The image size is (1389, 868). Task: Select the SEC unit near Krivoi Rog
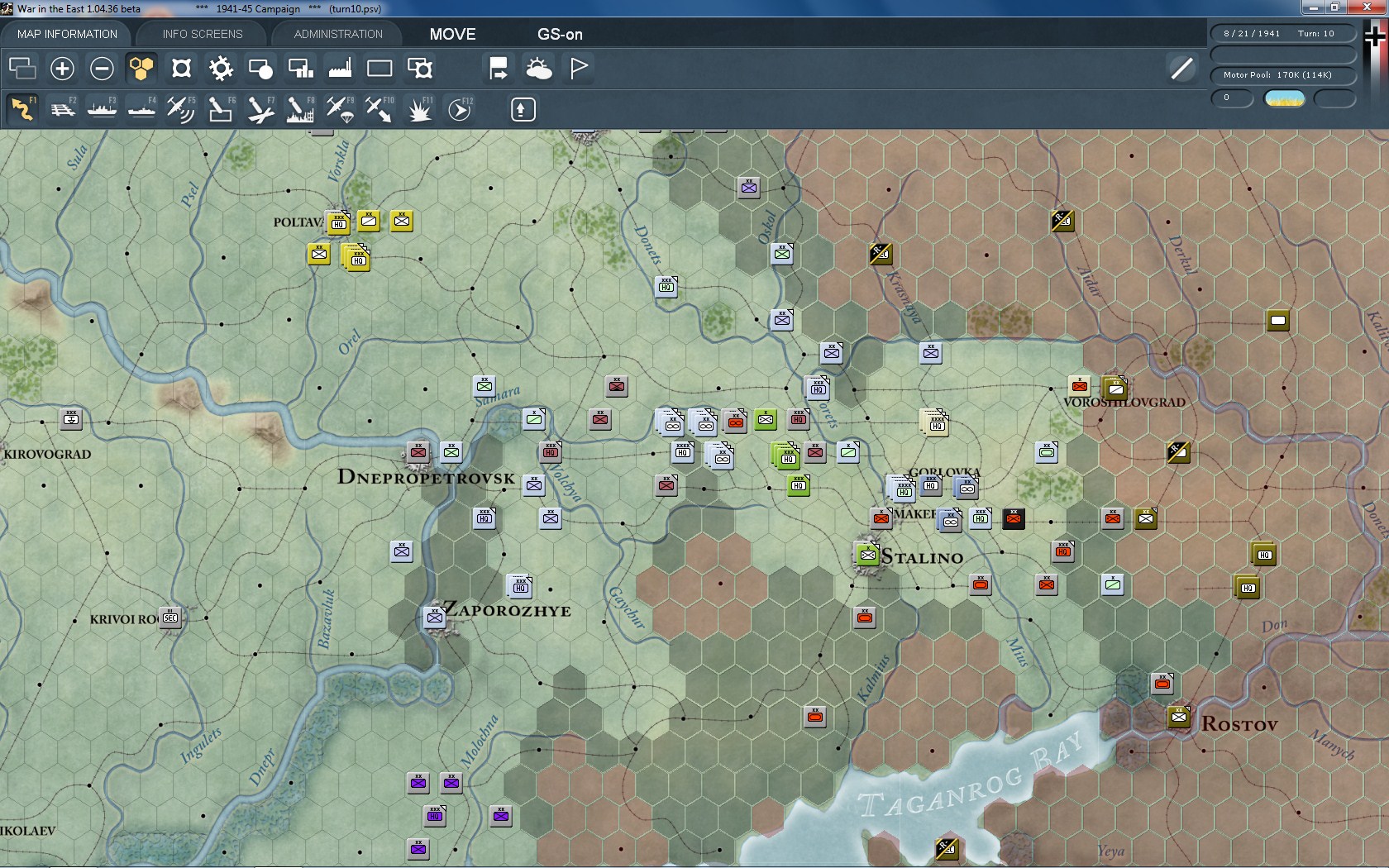coord(169,618)
